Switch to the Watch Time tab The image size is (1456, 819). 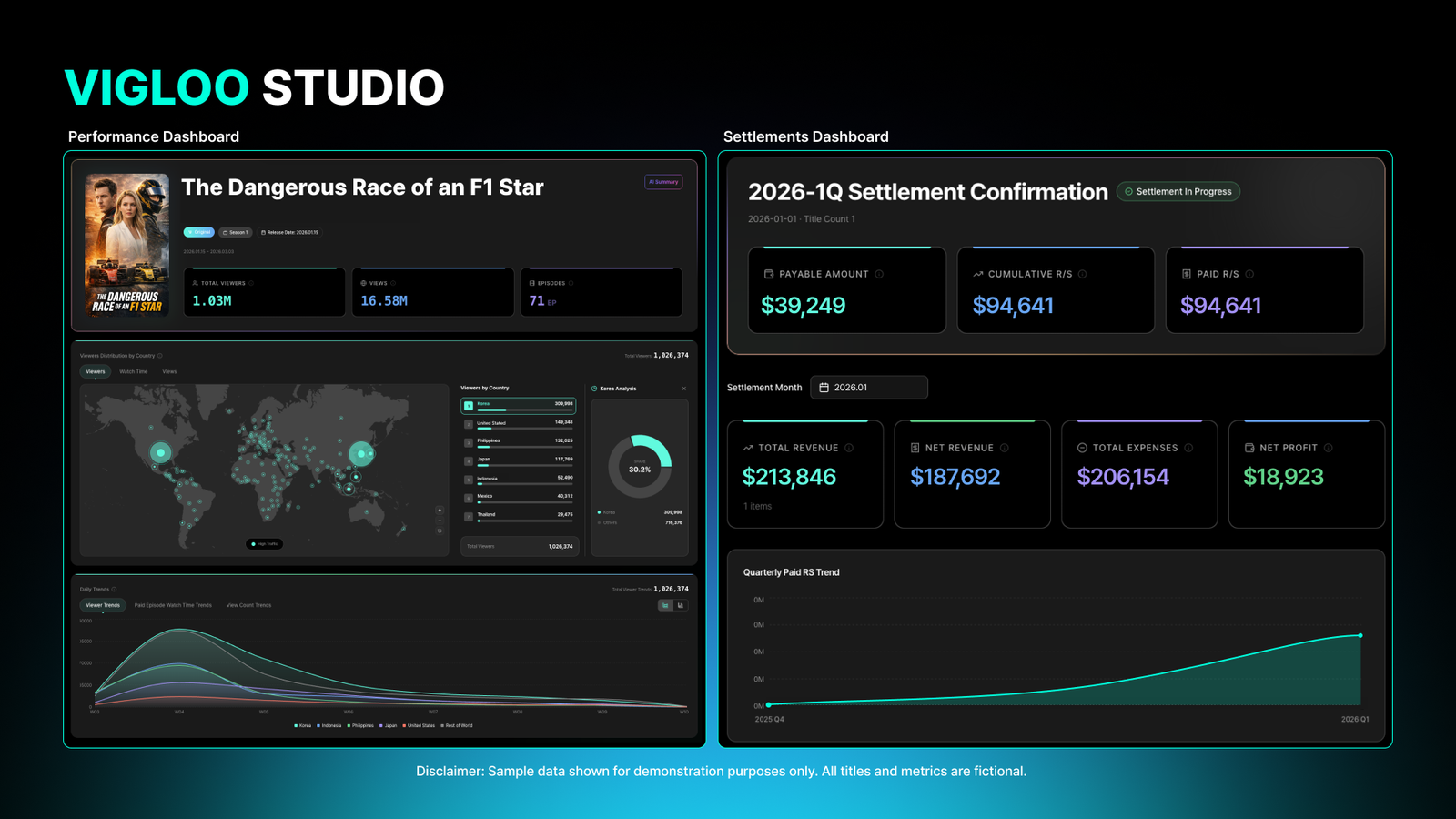(x=133, y=371)
